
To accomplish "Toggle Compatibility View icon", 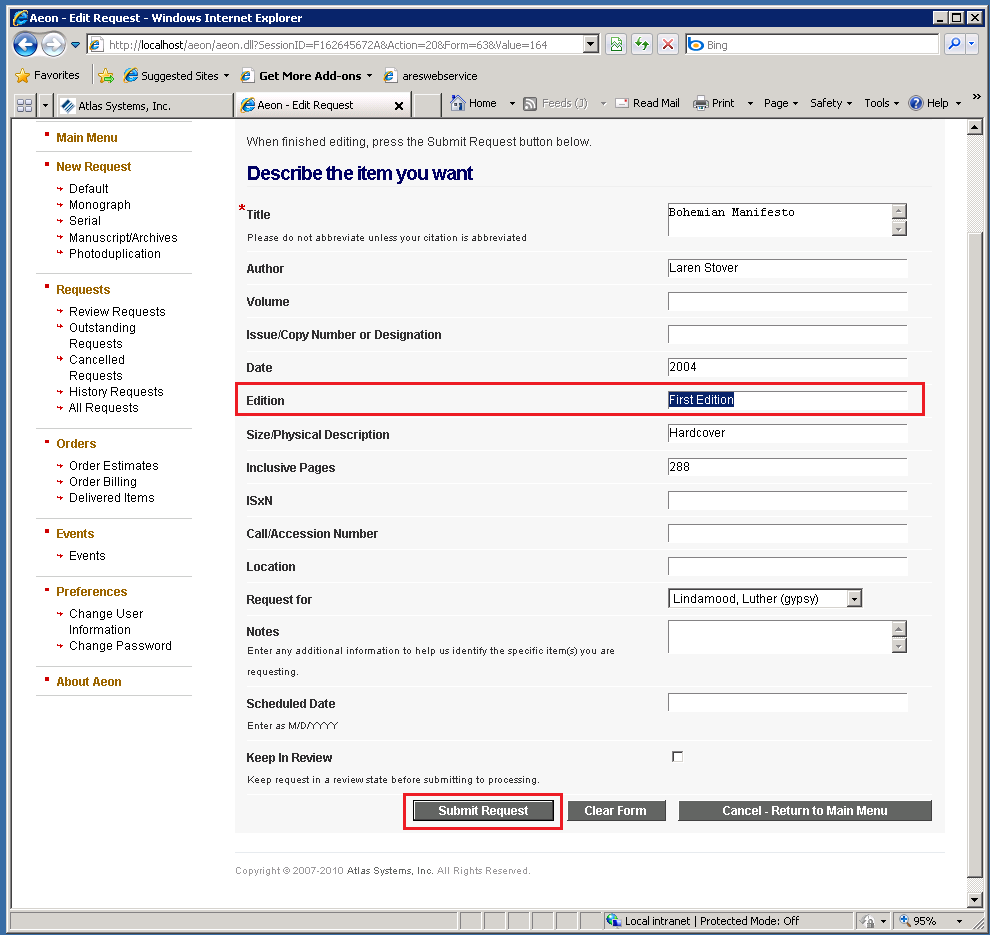I will (616, 44).
